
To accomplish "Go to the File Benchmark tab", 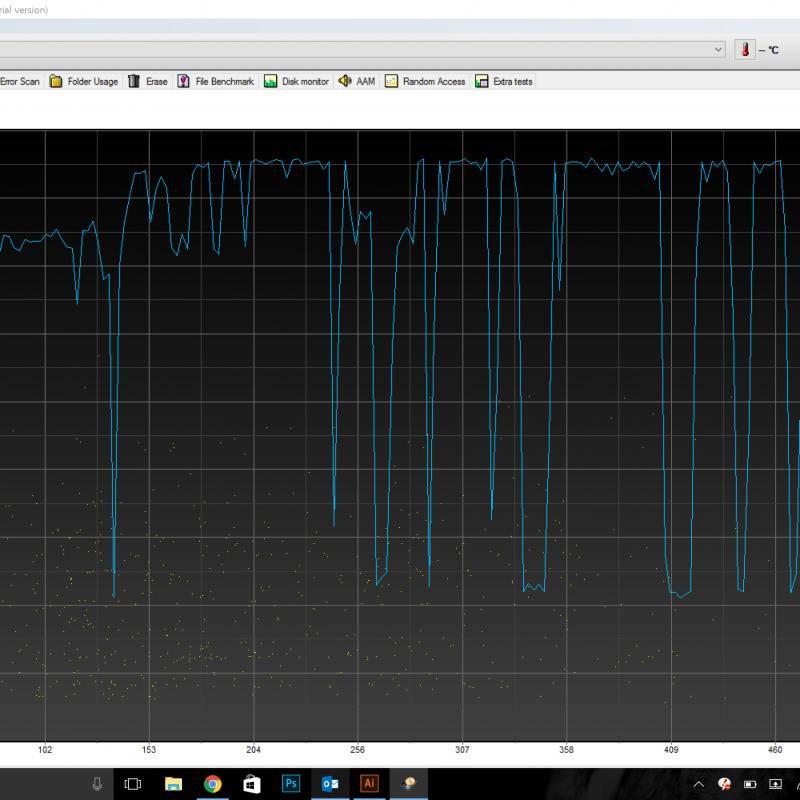I will point(216,81).
